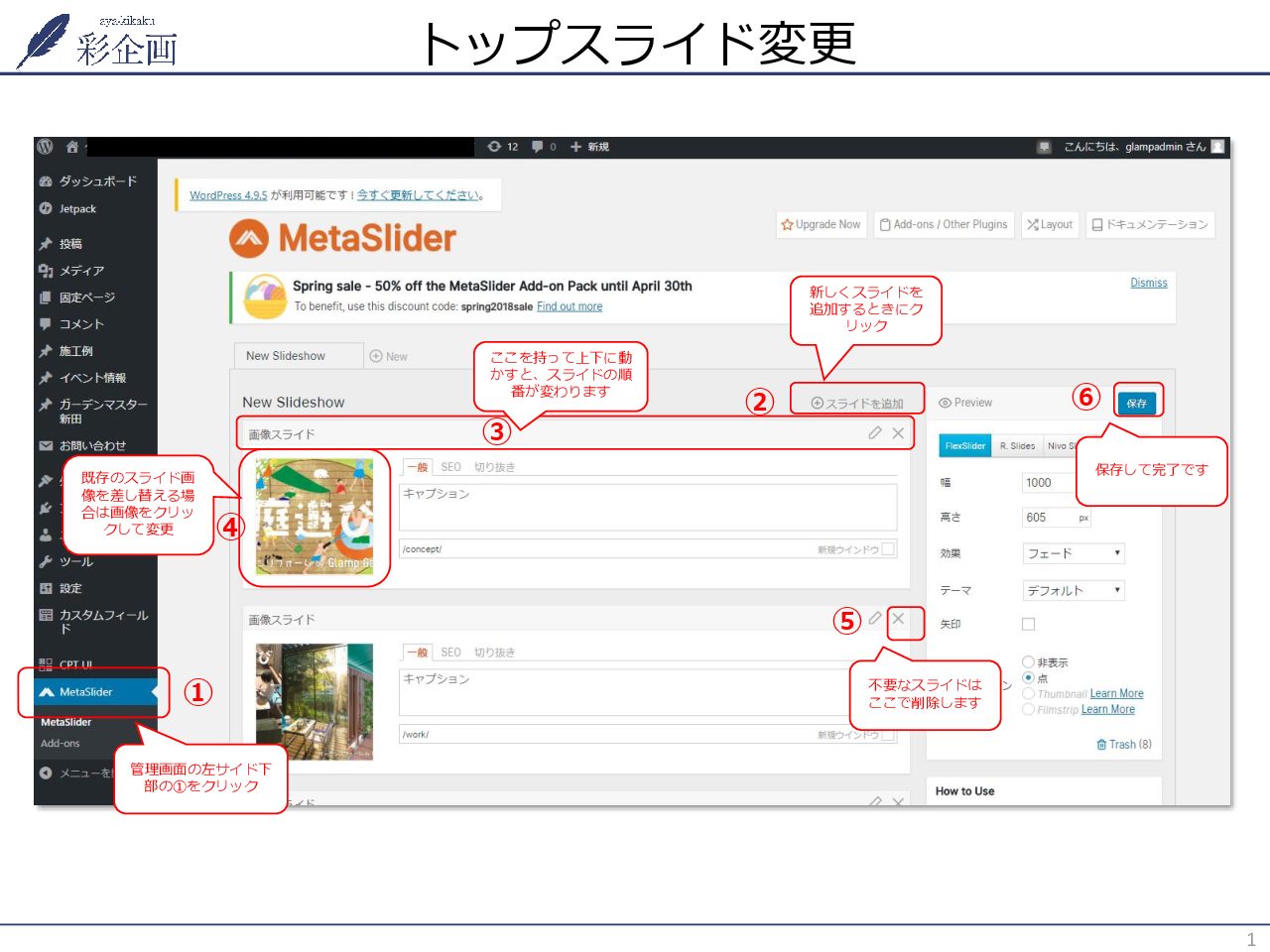1270x952 pixels.
Task: Click スライドを追加 add slide button
Action: 857,403
